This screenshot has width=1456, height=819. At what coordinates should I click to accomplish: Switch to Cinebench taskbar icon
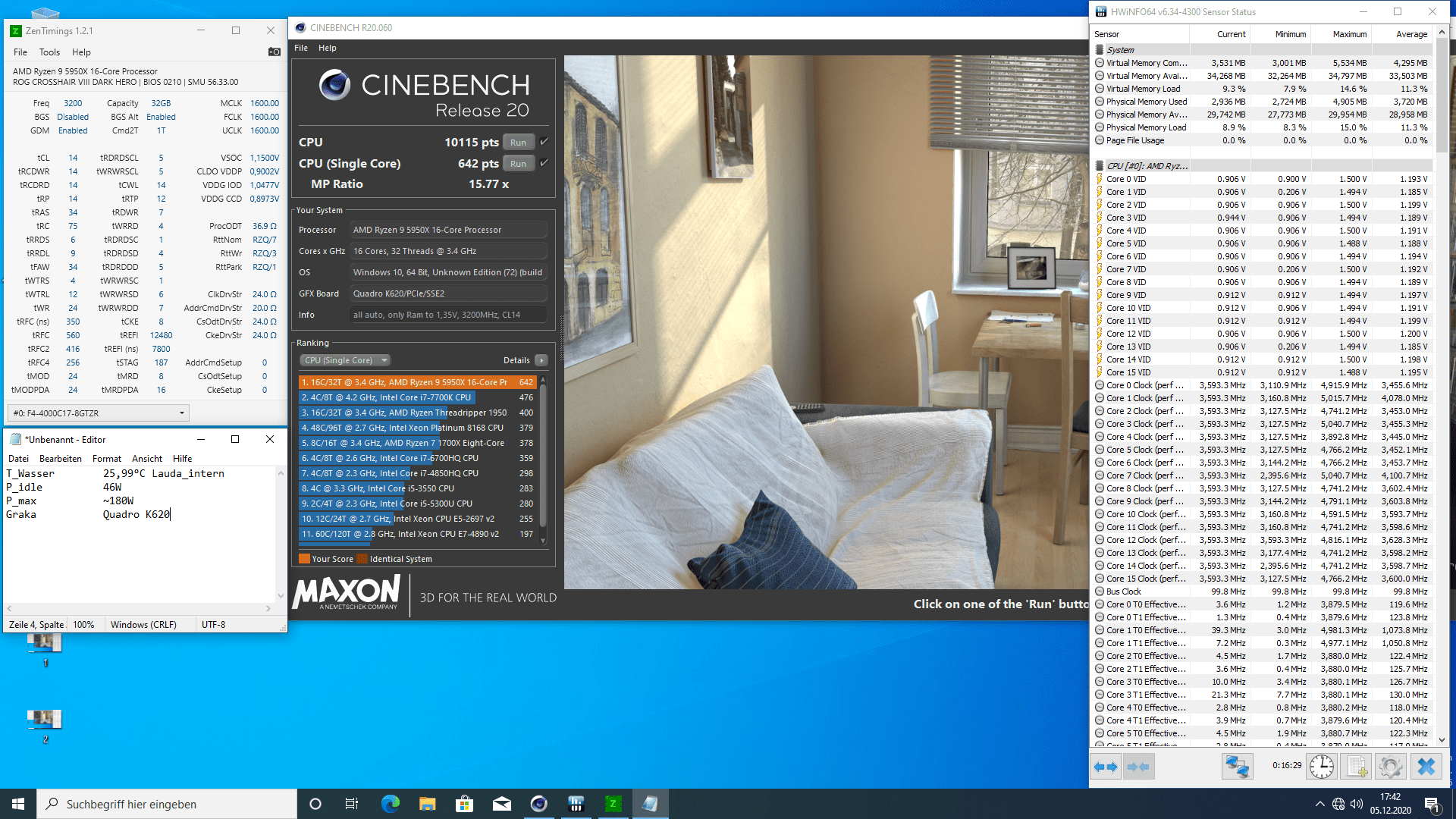(538, 804)
